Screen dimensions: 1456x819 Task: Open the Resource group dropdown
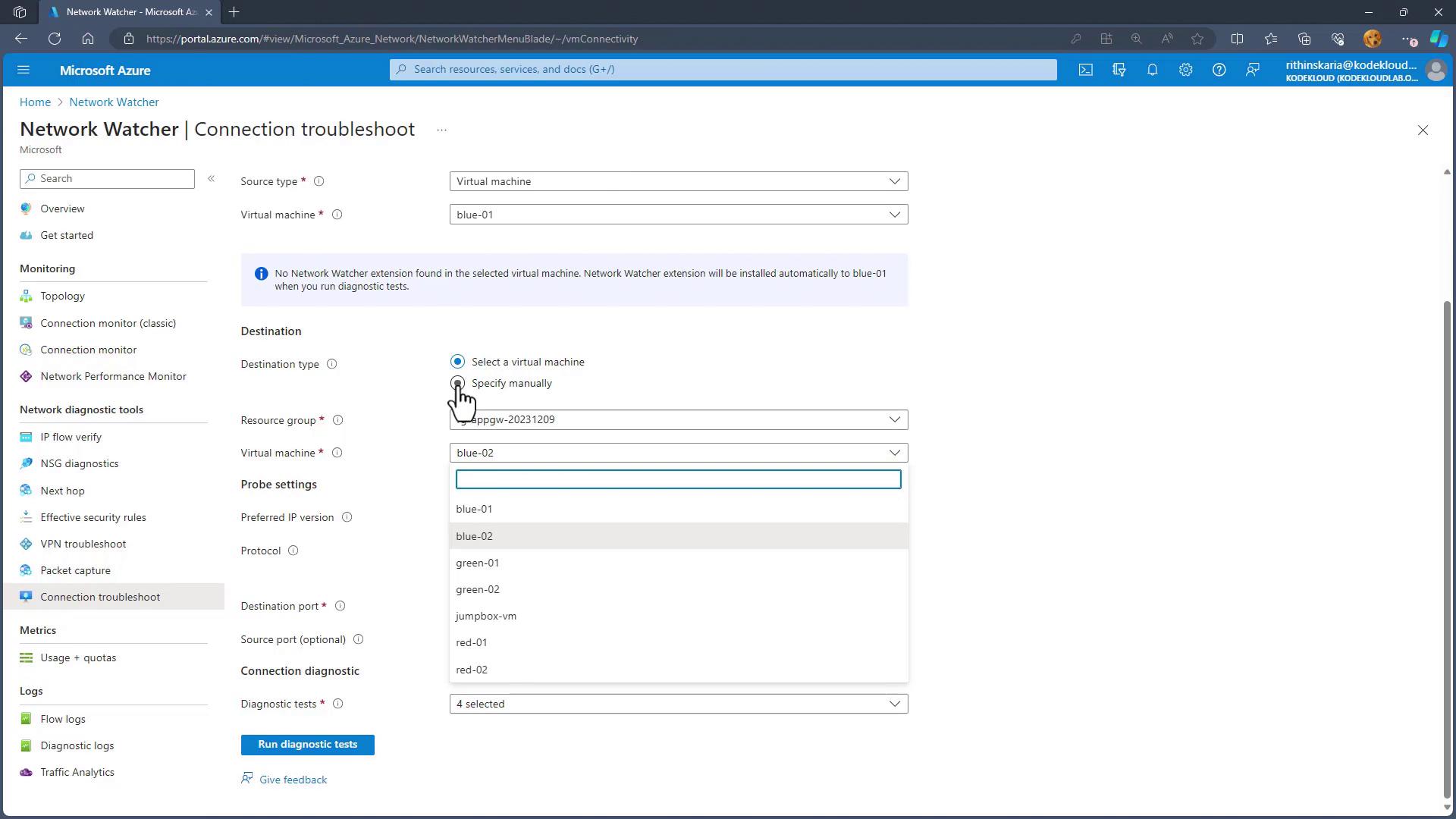pos(678,419)
